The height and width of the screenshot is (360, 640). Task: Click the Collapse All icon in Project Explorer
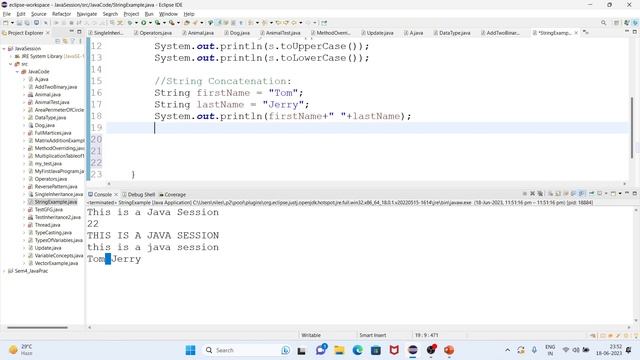[x=58, y=41]
